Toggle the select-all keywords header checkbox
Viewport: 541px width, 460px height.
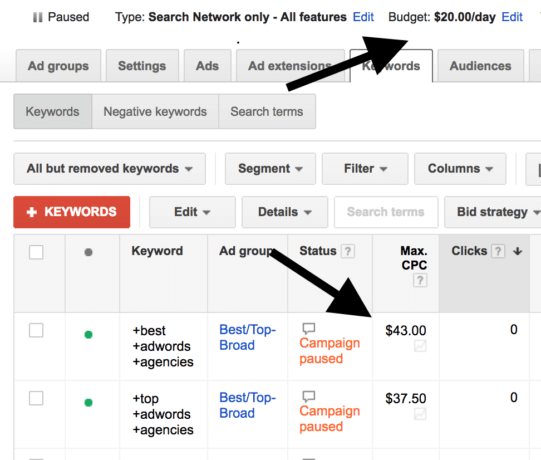[36, 252]
